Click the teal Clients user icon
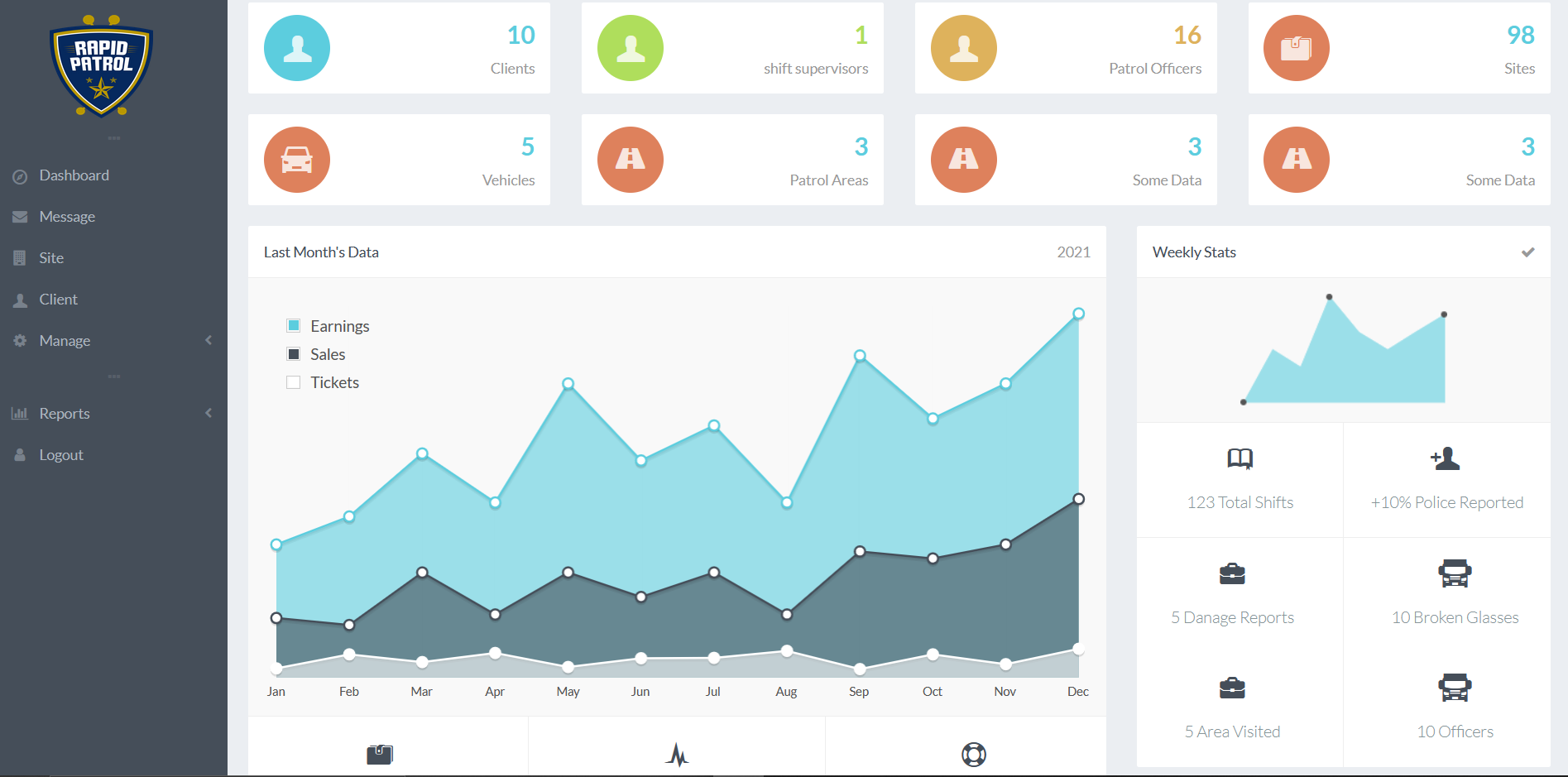The image size is (1568, 777). coord(297,48)
